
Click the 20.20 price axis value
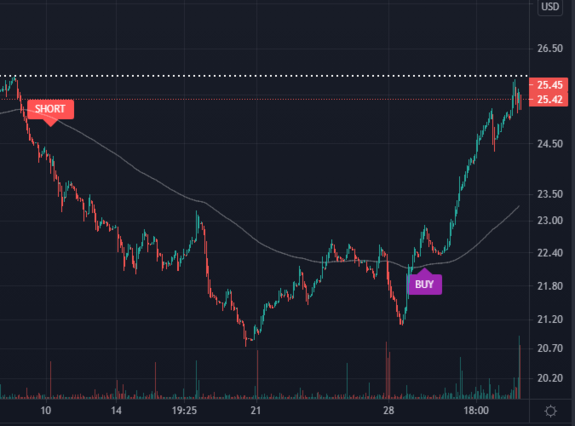pos(550,378)
